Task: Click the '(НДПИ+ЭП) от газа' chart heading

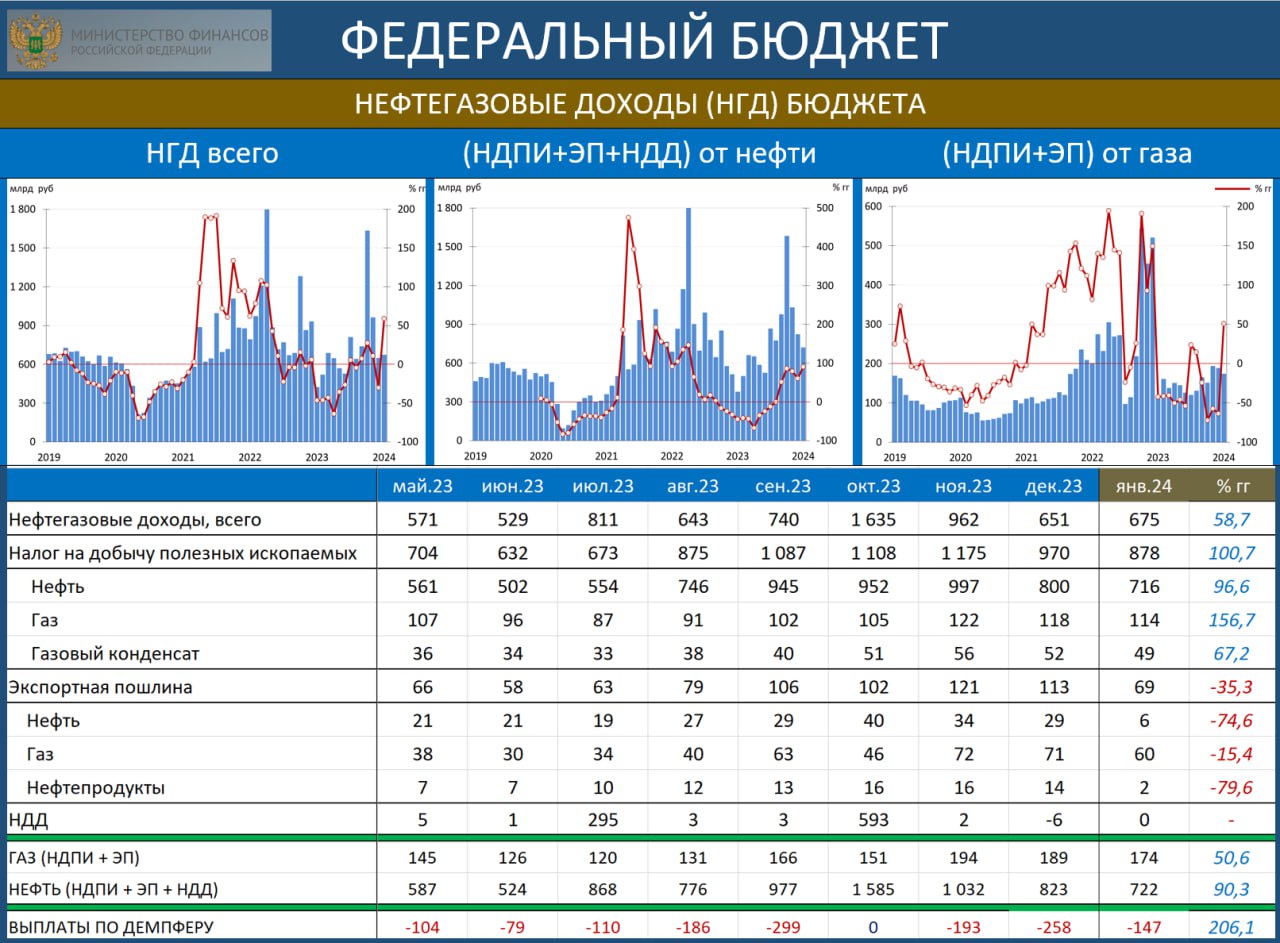Action: click(1067, 153)
